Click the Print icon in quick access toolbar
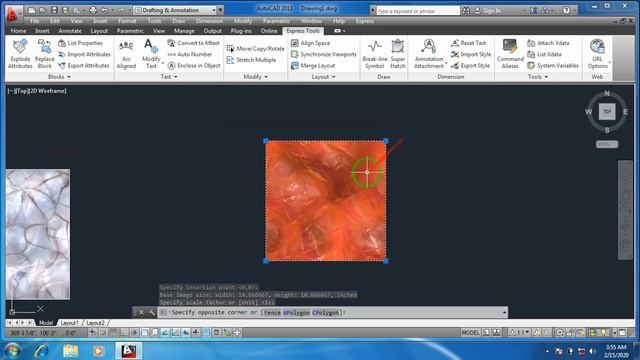640x360 pixels. point(93,10)
